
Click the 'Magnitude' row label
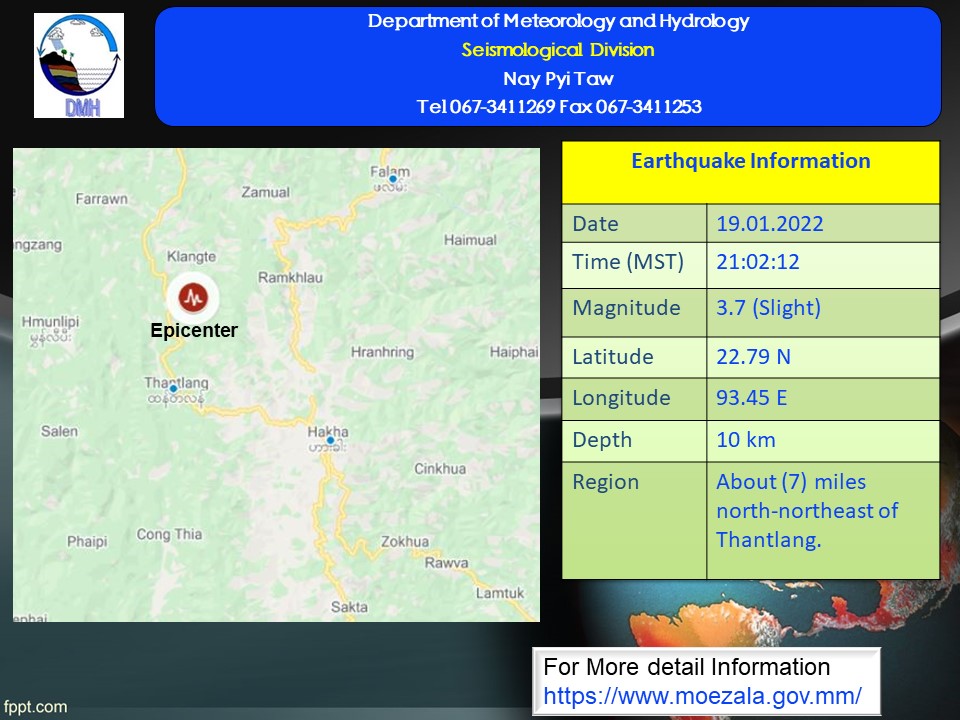[626, 308]
